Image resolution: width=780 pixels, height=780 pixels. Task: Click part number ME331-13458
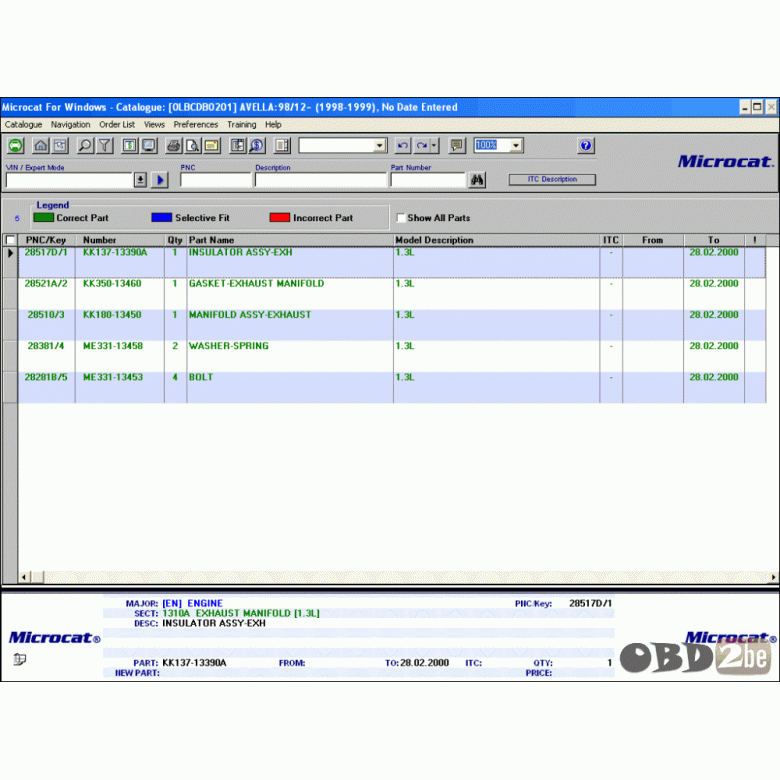click(113, 346)
